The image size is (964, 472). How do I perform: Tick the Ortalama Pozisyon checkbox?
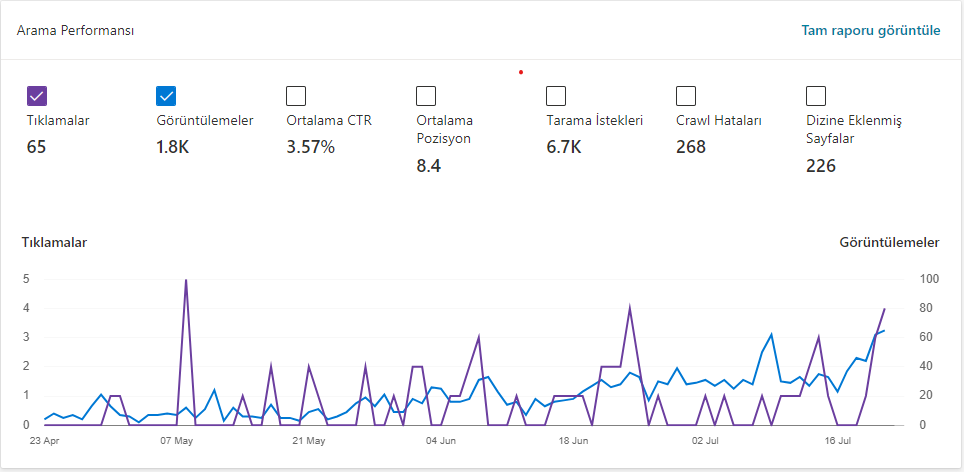tap(426, 96)
